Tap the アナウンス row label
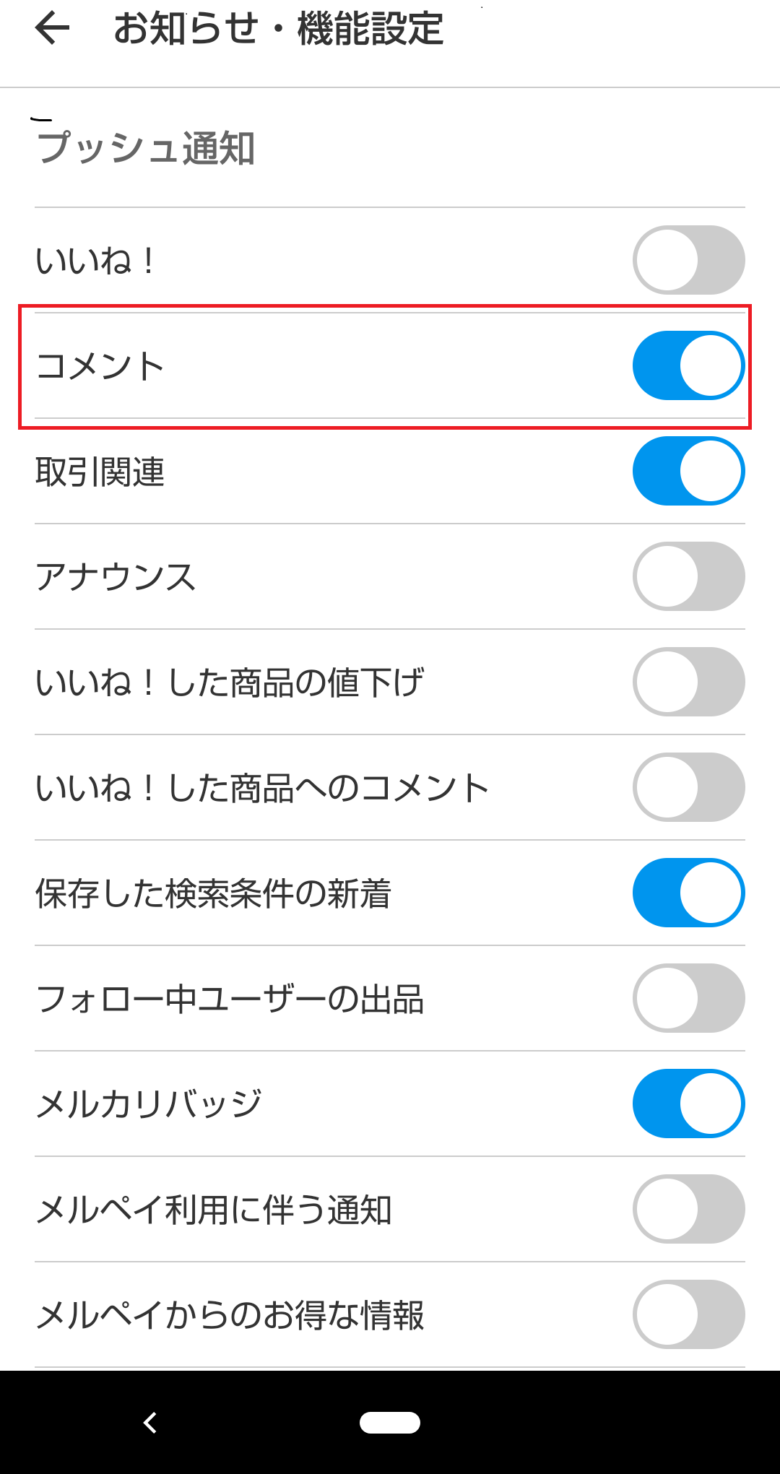 116,577
